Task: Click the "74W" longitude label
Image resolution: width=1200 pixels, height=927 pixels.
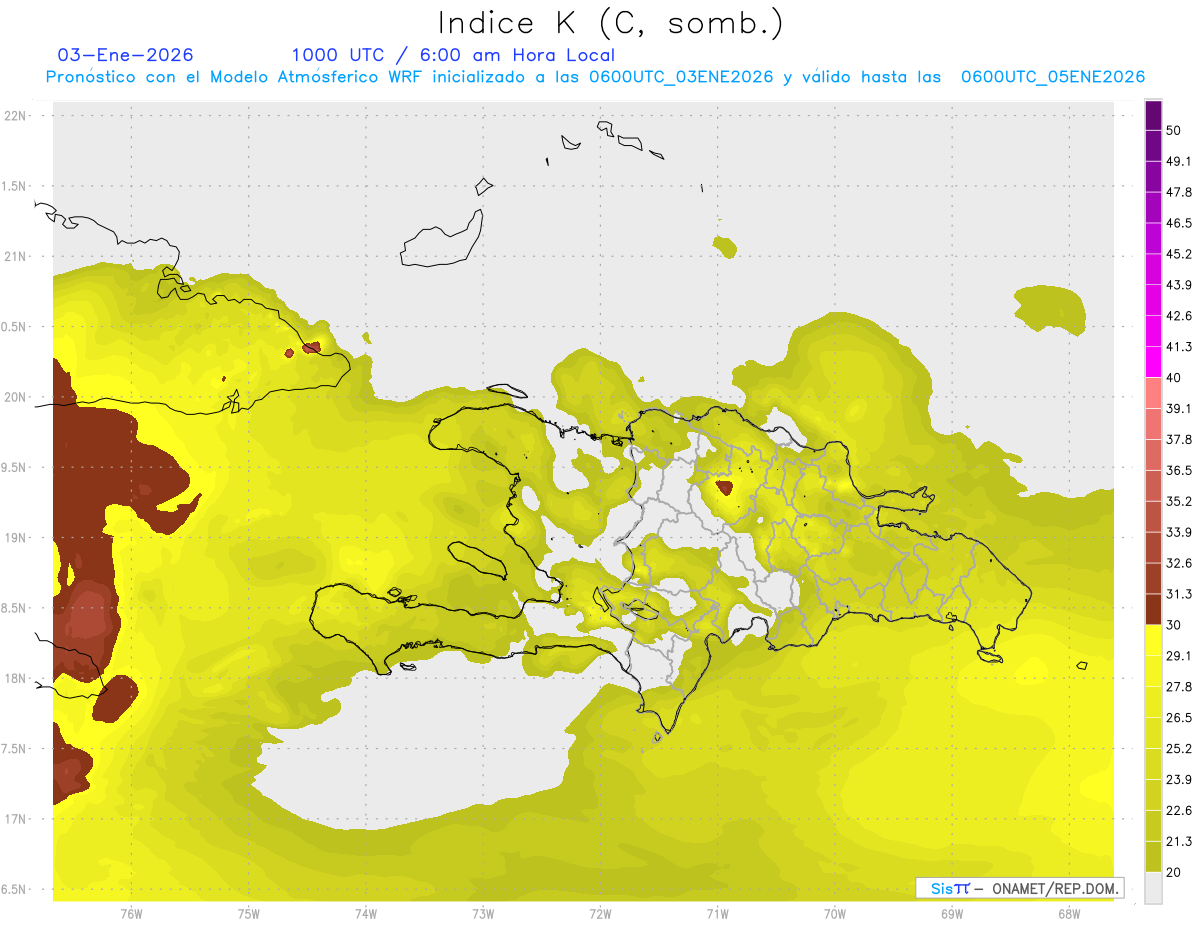Action: 366,914
